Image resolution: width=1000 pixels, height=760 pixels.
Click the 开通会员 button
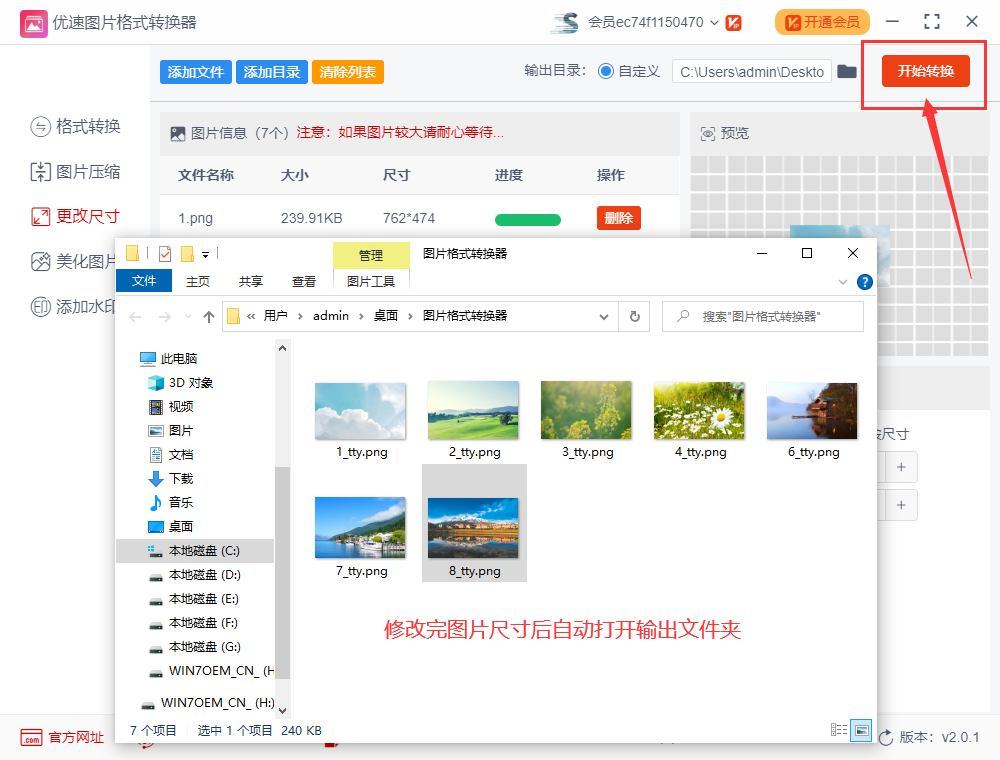pyautogui.click(x=822, y=22)
